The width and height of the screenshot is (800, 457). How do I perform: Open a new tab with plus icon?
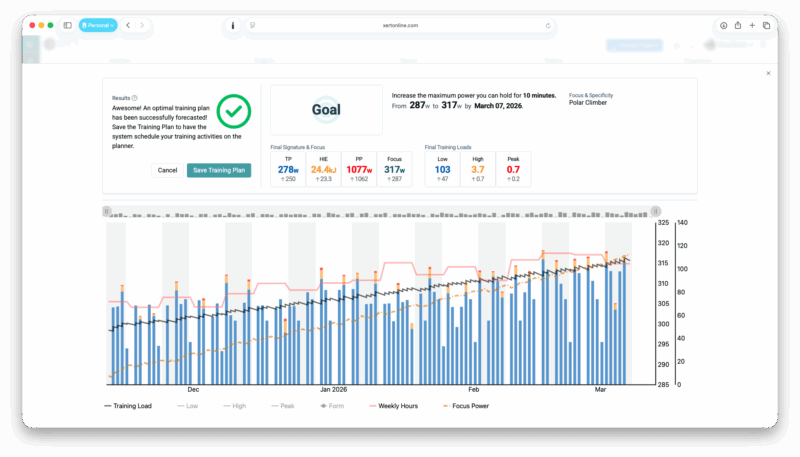(752, 25)
